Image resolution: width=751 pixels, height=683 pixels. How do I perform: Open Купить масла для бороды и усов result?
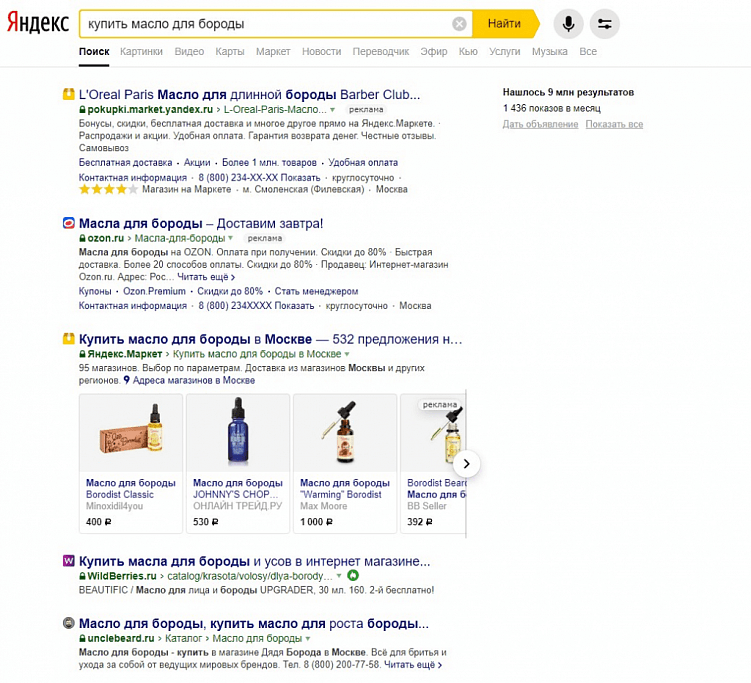[x=254, y=561]
